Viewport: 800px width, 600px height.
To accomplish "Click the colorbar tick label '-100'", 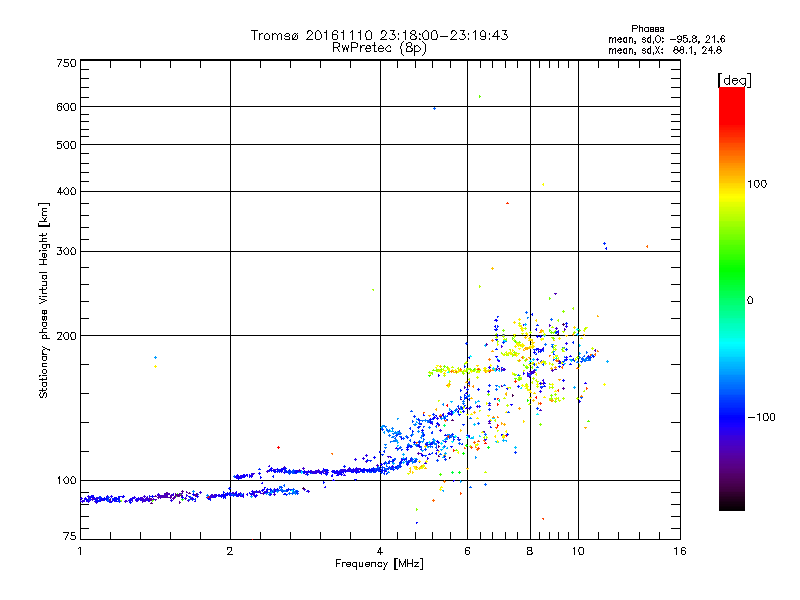I will [x=761, y=417].
